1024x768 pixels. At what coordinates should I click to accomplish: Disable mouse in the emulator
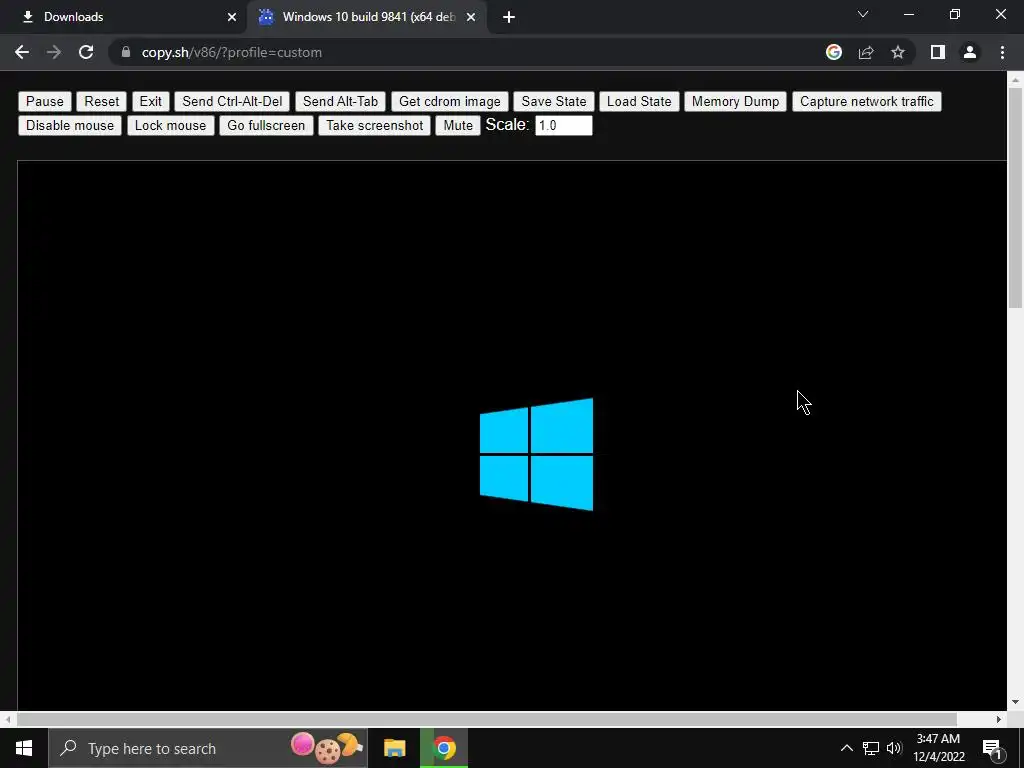pos(70,125)
